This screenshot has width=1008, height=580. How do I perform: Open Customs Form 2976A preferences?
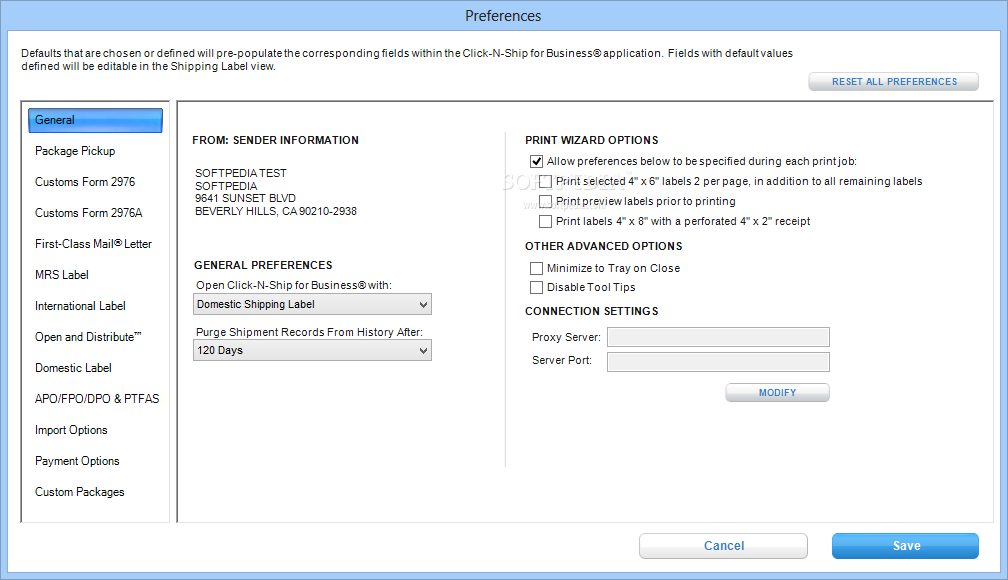click(x=89, y=213)
